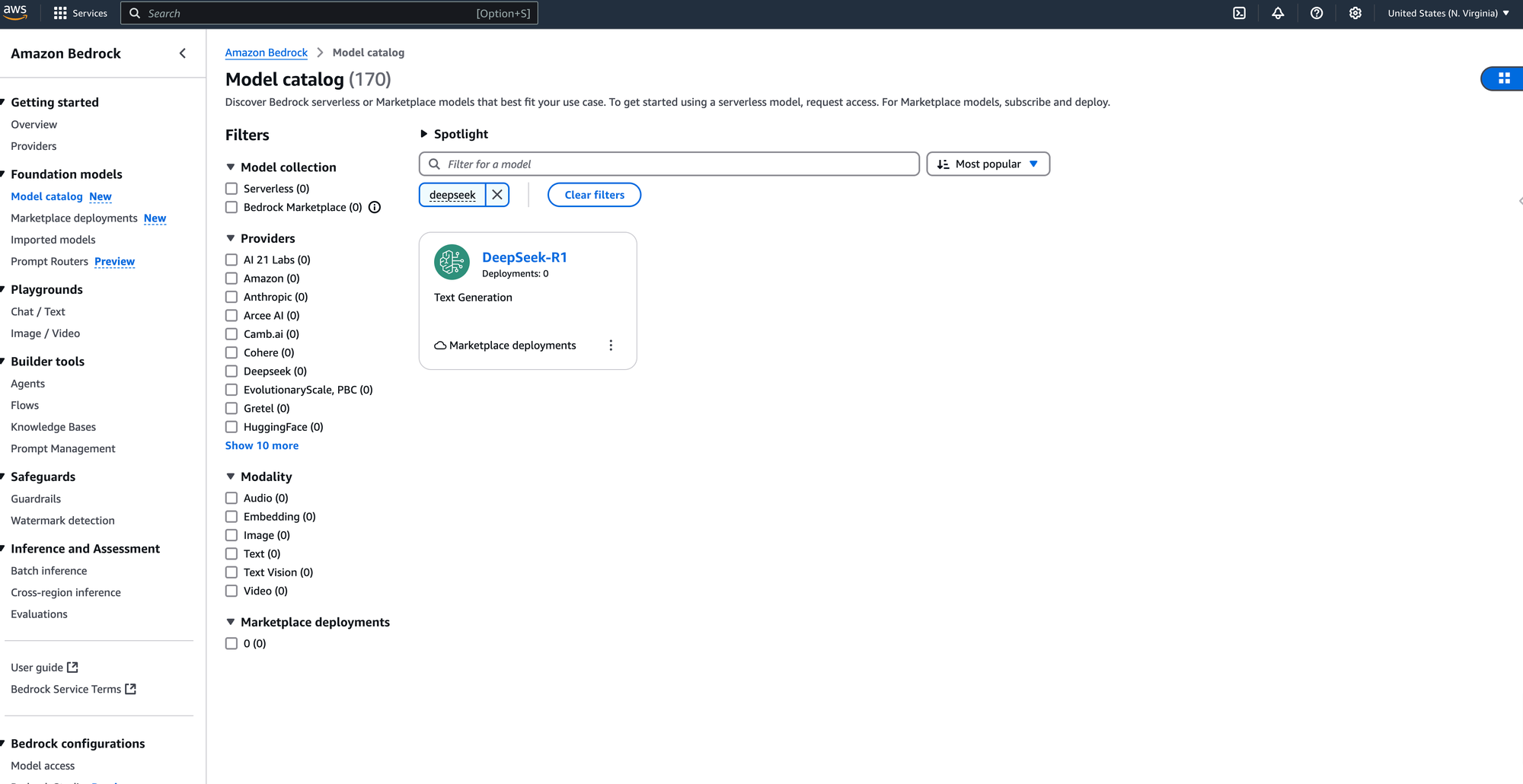Enable the Text Vision modality filter

231,572
